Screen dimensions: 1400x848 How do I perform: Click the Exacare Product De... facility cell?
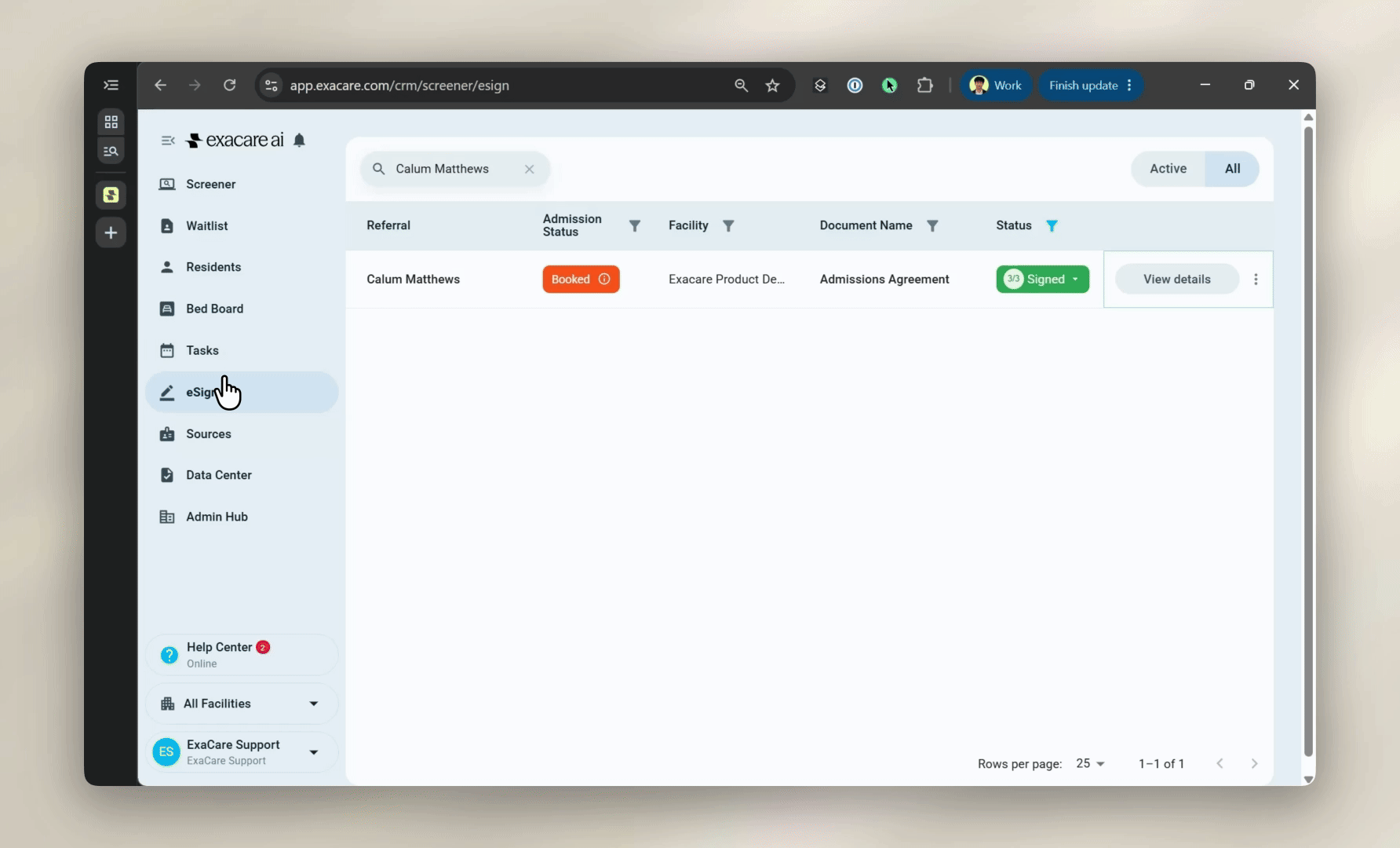pyautogui.click(x=727, y=280)
